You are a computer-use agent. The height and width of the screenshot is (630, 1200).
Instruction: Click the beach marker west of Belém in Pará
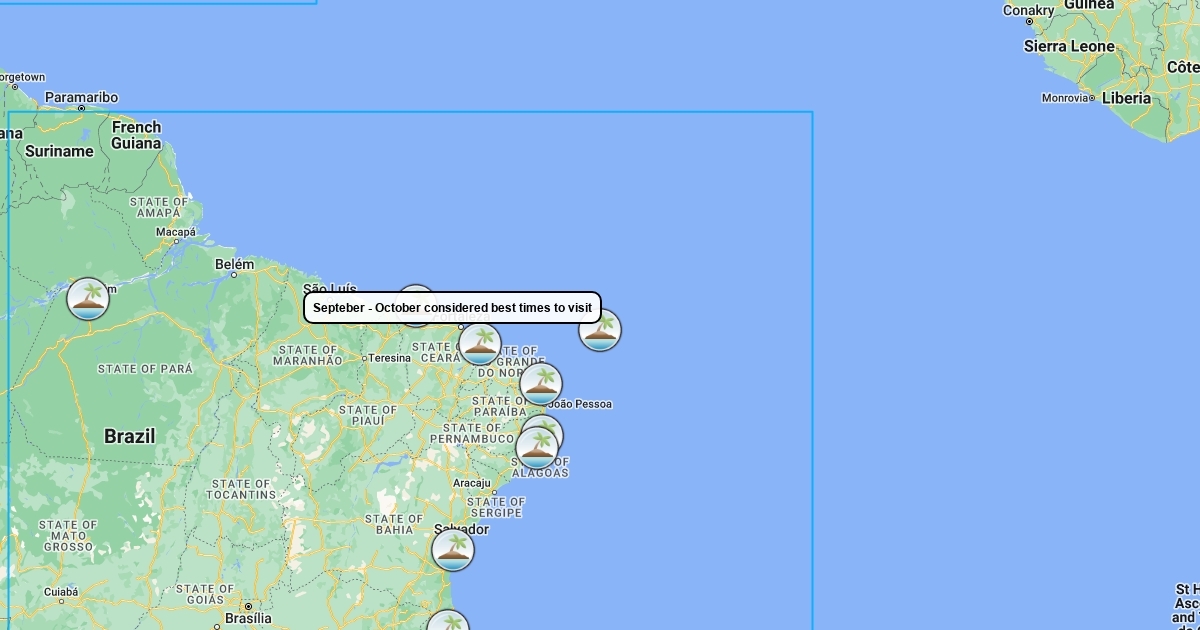pos(88,299)
